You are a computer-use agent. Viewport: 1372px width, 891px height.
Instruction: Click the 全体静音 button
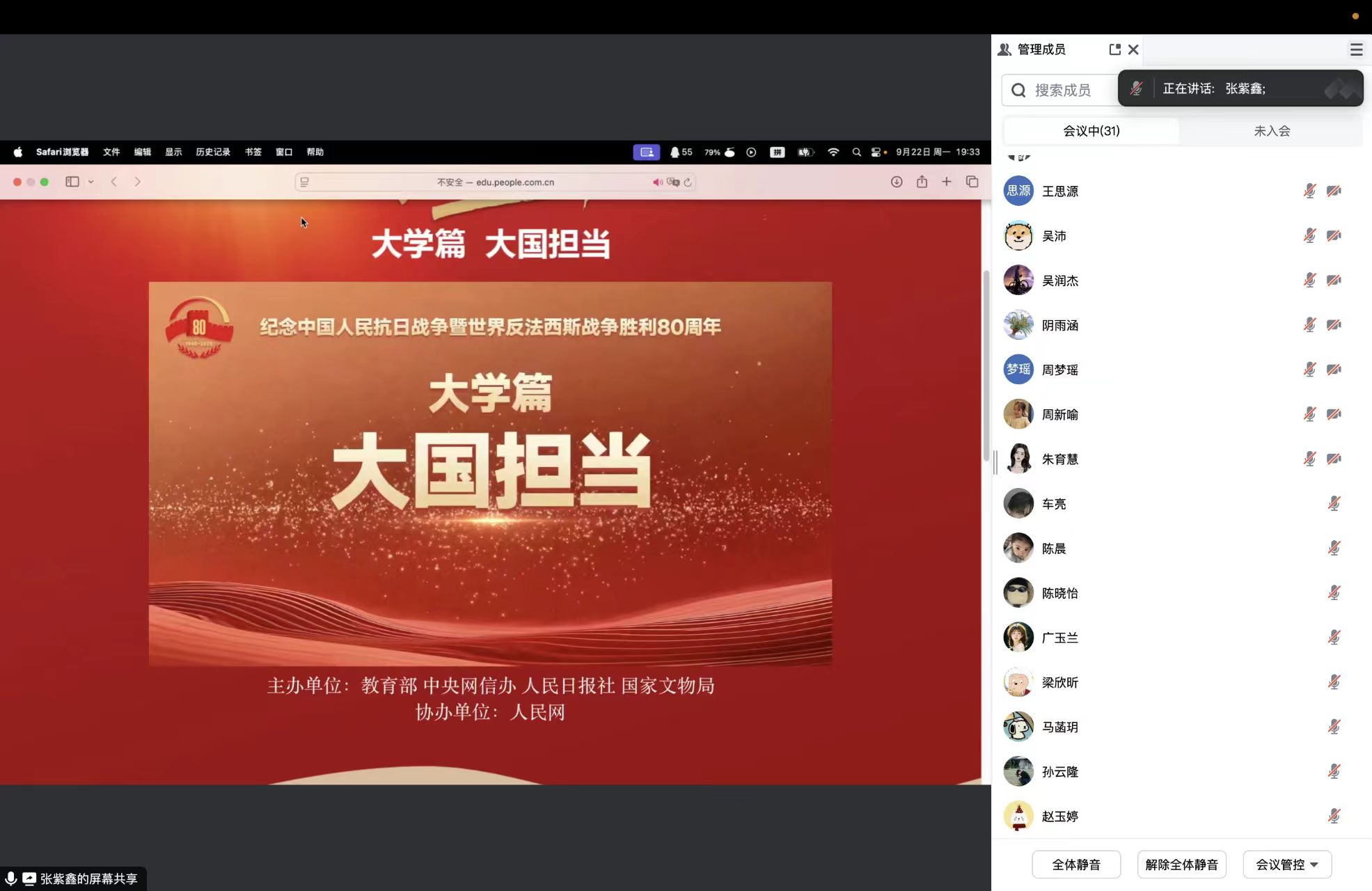click(x=1075, y=865)
